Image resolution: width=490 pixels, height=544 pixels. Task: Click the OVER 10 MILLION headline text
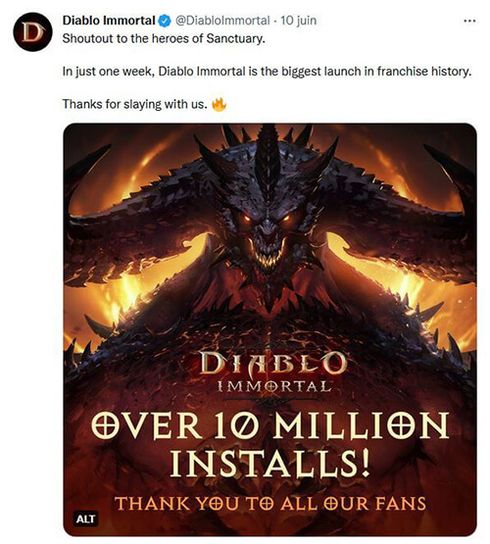tap(270, 426)
